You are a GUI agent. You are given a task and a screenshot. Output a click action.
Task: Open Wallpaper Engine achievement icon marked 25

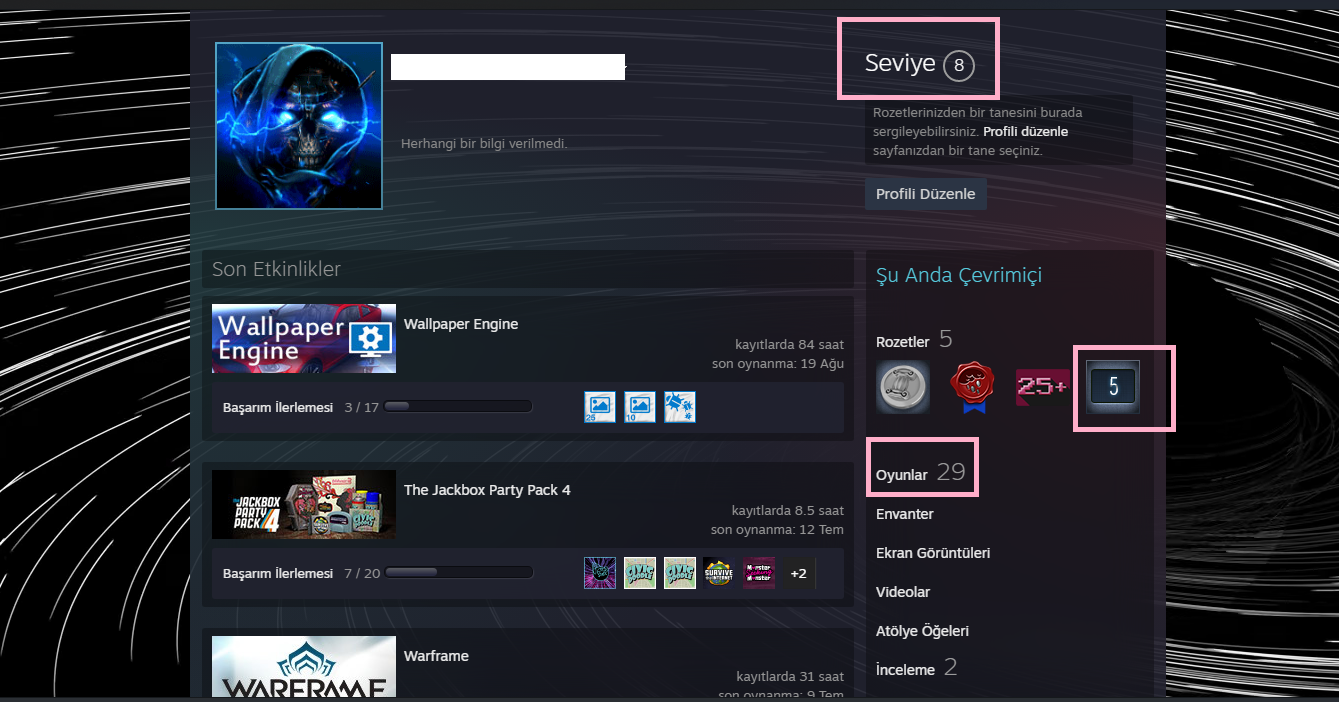click(x=600, y=407)
